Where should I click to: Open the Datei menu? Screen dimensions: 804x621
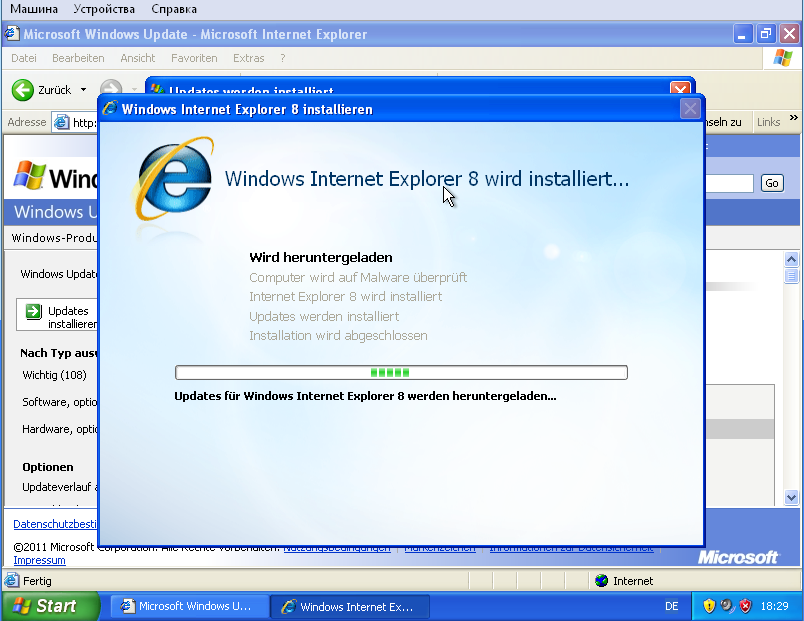pyautogui.click(x=24, y=58)
